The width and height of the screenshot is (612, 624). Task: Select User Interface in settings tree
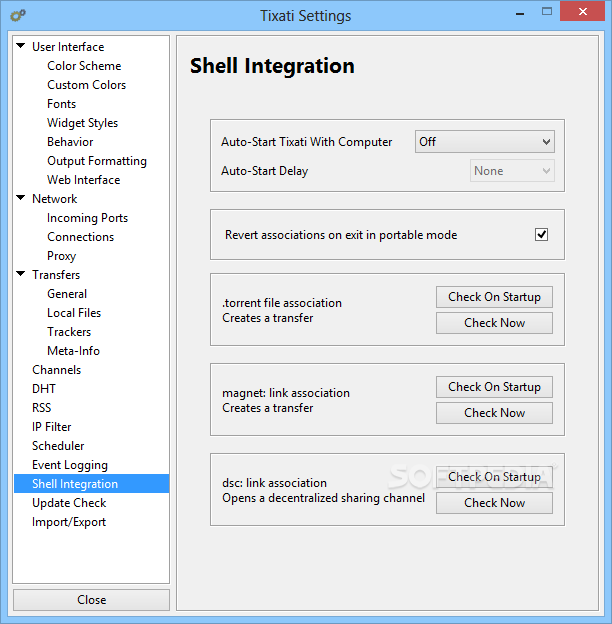[x=68, y=47]
